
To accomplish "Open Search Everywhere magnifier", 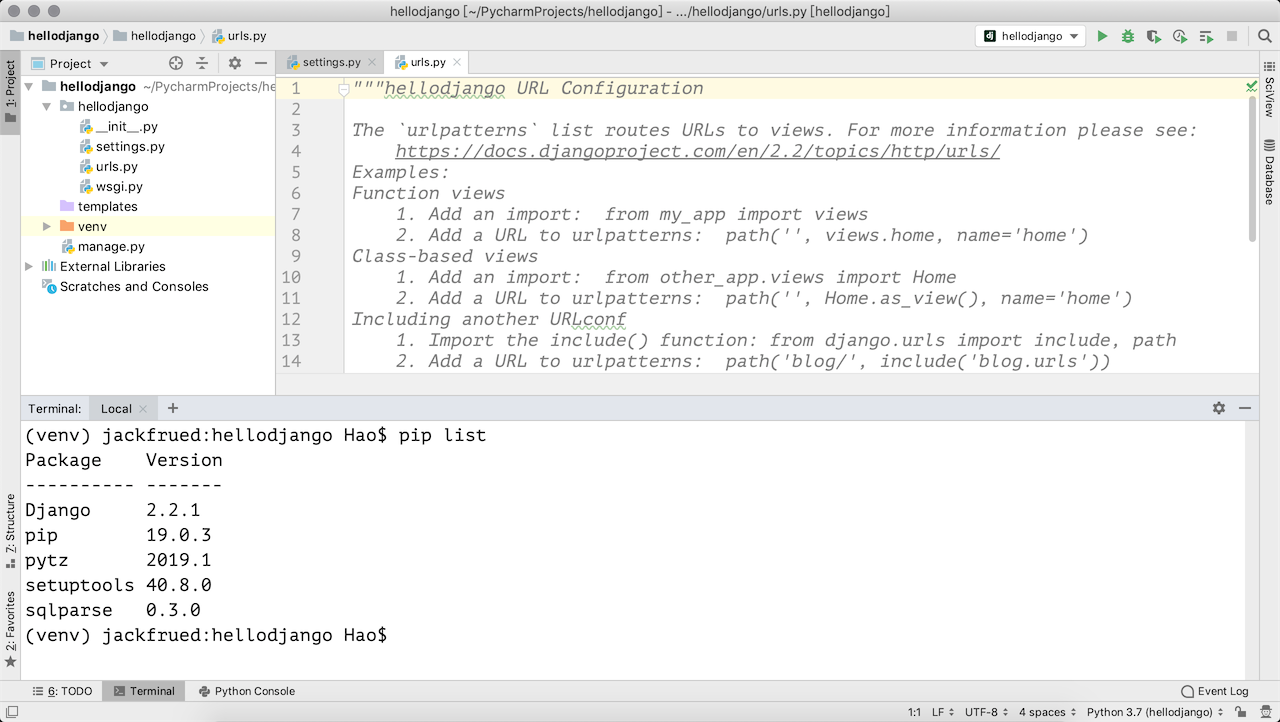I will pyautogui.click(x=1262, y=36).
